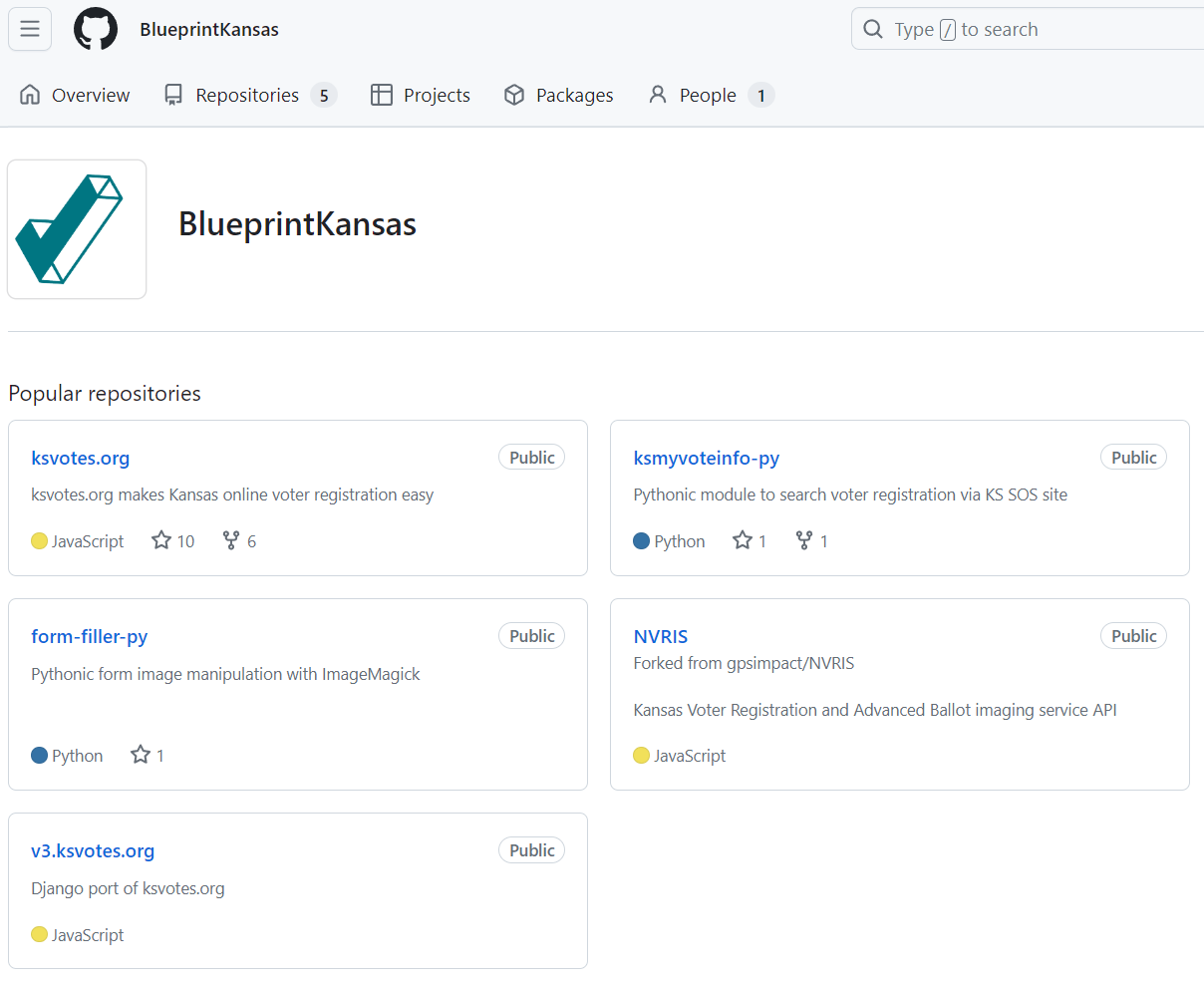The width and height of the screenshot is (1204, 988).
Task: Click 'Pythonic form image manipulation with ImageMagick'
Action: [225, 675]
